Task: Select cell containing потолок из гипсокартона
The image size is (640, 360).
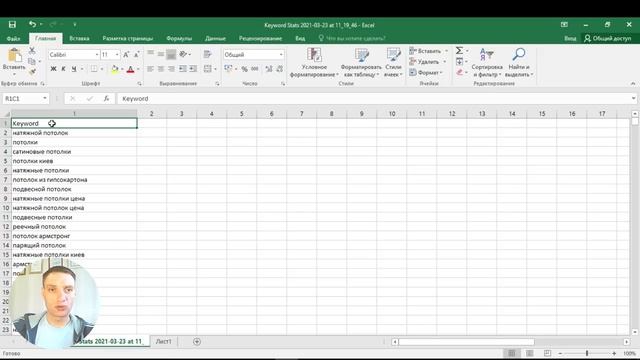Action: click(x=74, y=180)
